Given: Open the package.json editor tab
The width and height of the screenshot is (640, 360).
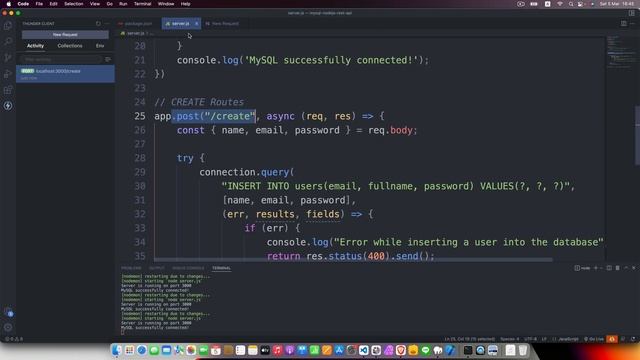Looking at the screenshot, I should 138,24.
